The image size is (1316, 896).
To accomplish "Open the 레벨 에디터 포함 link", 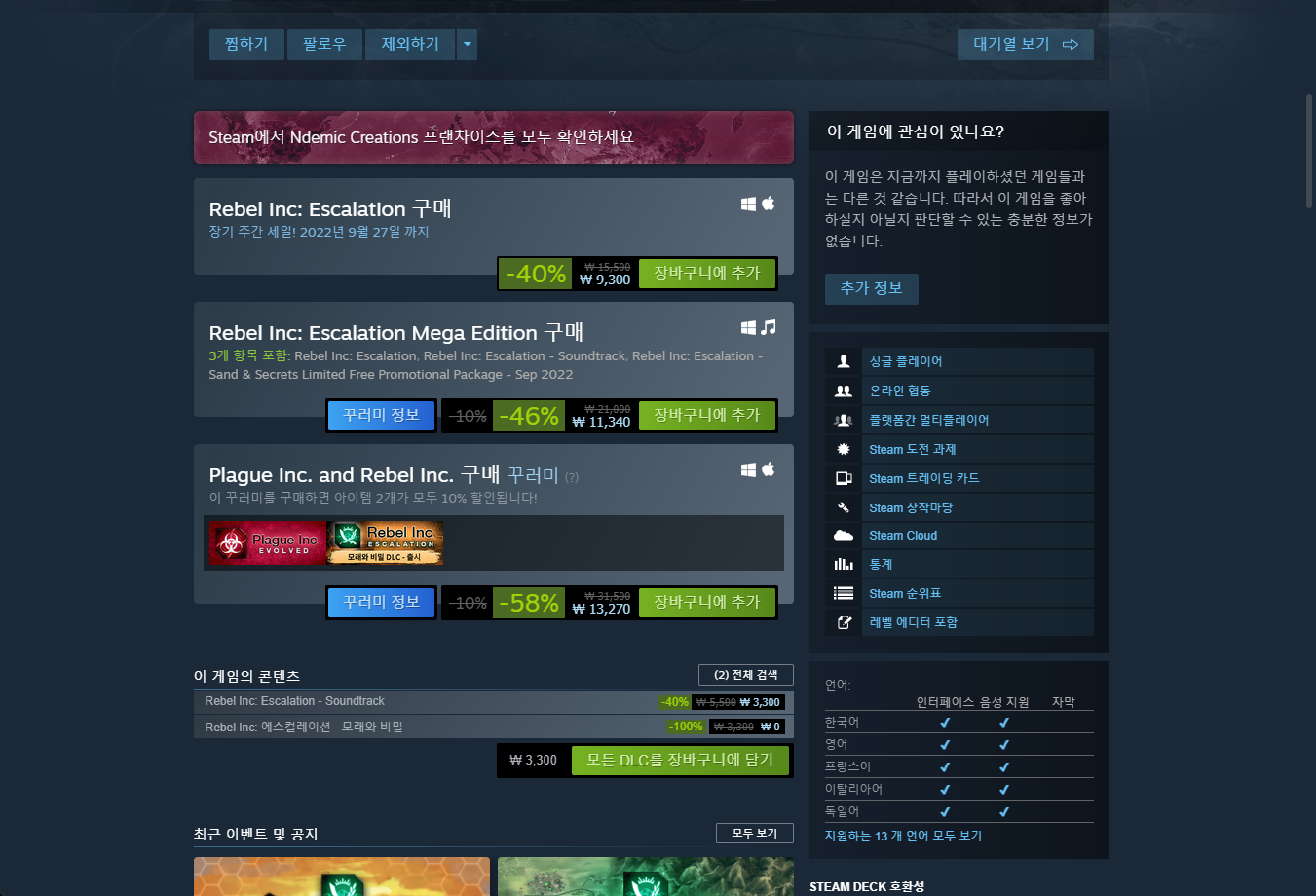I will (x=914, y=622).
